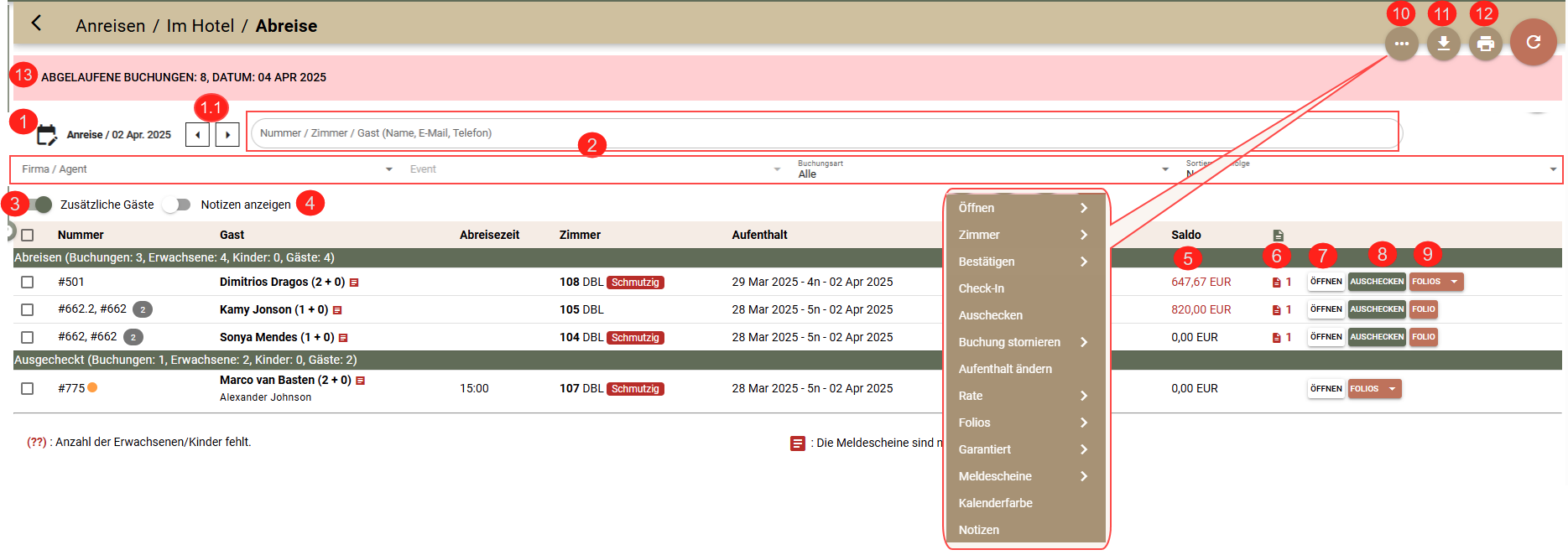Select Check-In from the menu
Viewport: 1568px width, 555px height.
[x=1024, y=288]
